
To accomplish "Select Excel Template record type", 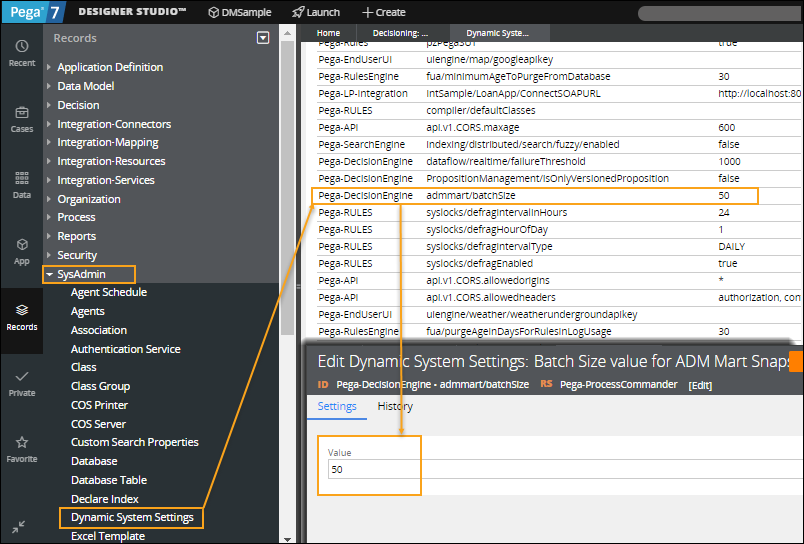I will click(x=108, y=536).
